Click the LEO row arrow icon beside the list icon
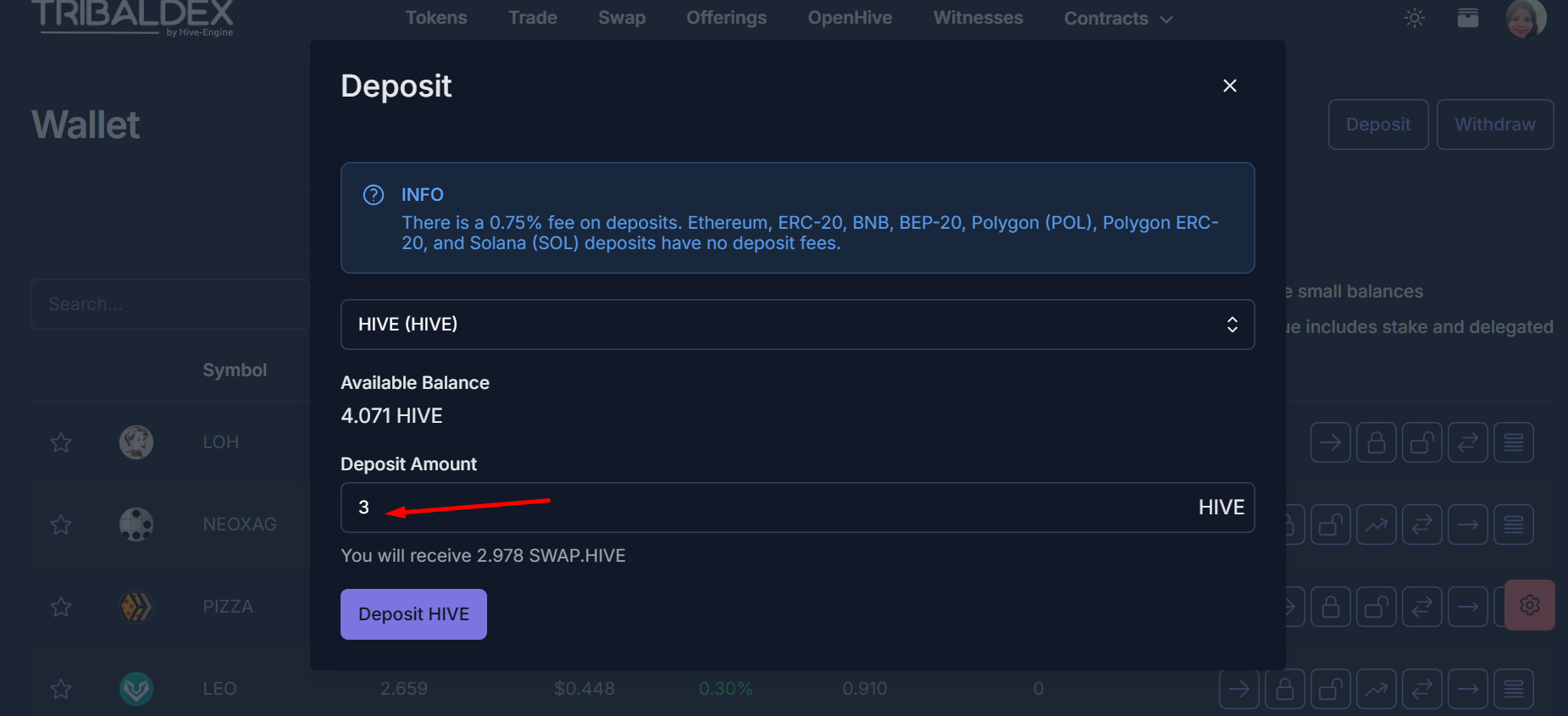1568x716 pixels. [x=1468, y=689]
